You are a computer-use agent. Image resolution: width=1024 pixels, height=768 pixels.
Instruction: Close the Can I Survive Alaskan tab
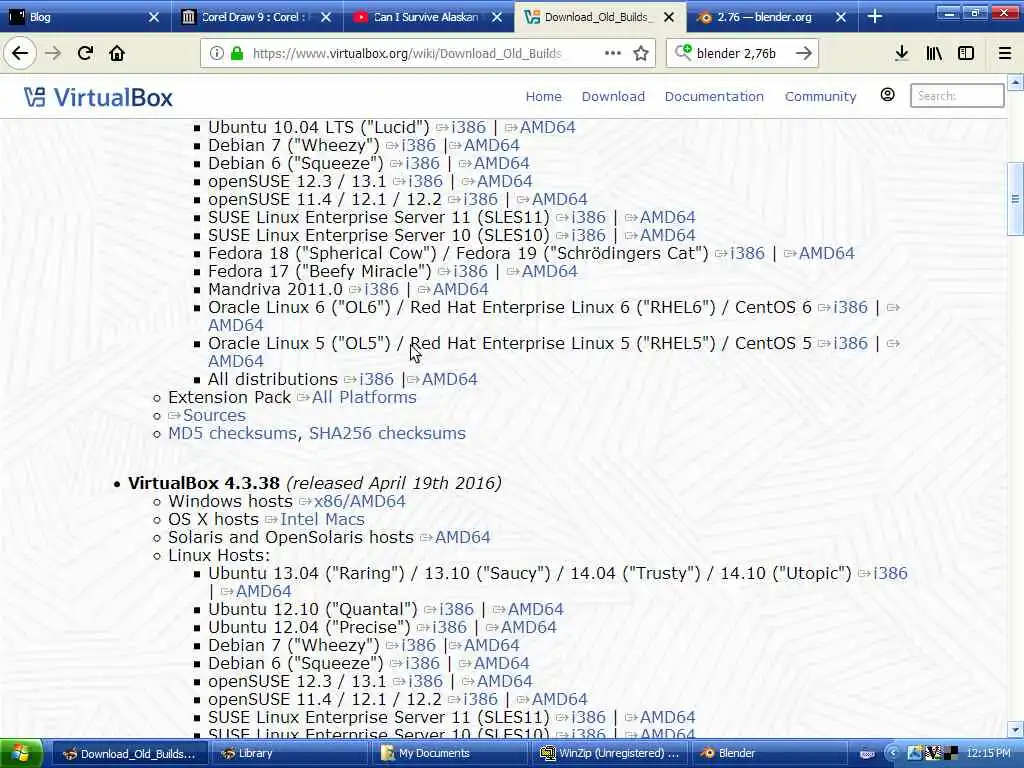497,17
